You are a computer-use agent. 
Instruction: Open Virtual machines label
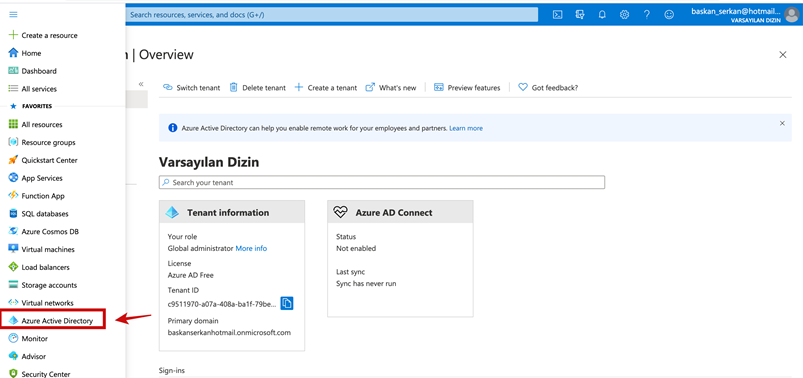click(48, 249)
